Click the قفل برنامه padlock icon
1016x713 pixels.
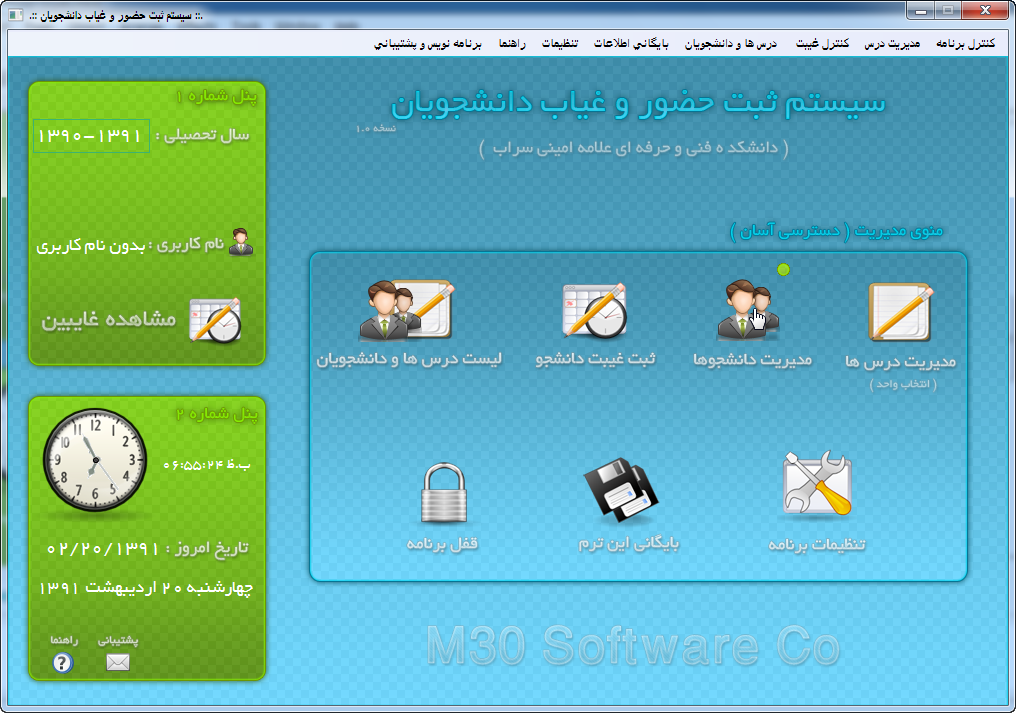coord(441,491)
